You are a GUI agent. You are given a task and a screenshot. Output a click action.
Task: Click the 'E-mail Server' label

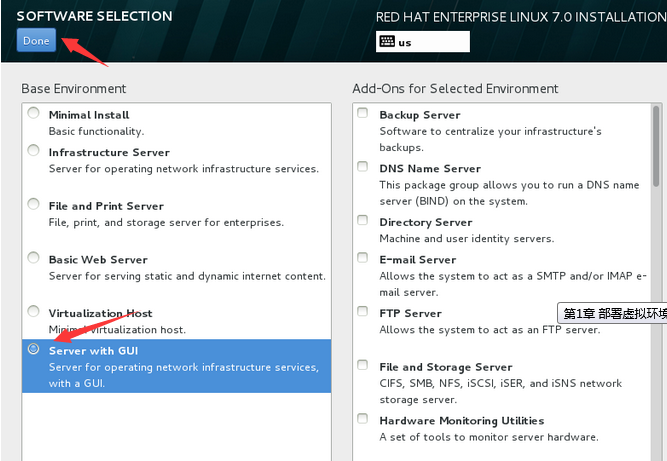pyautogui.click(x=418, y=259)
